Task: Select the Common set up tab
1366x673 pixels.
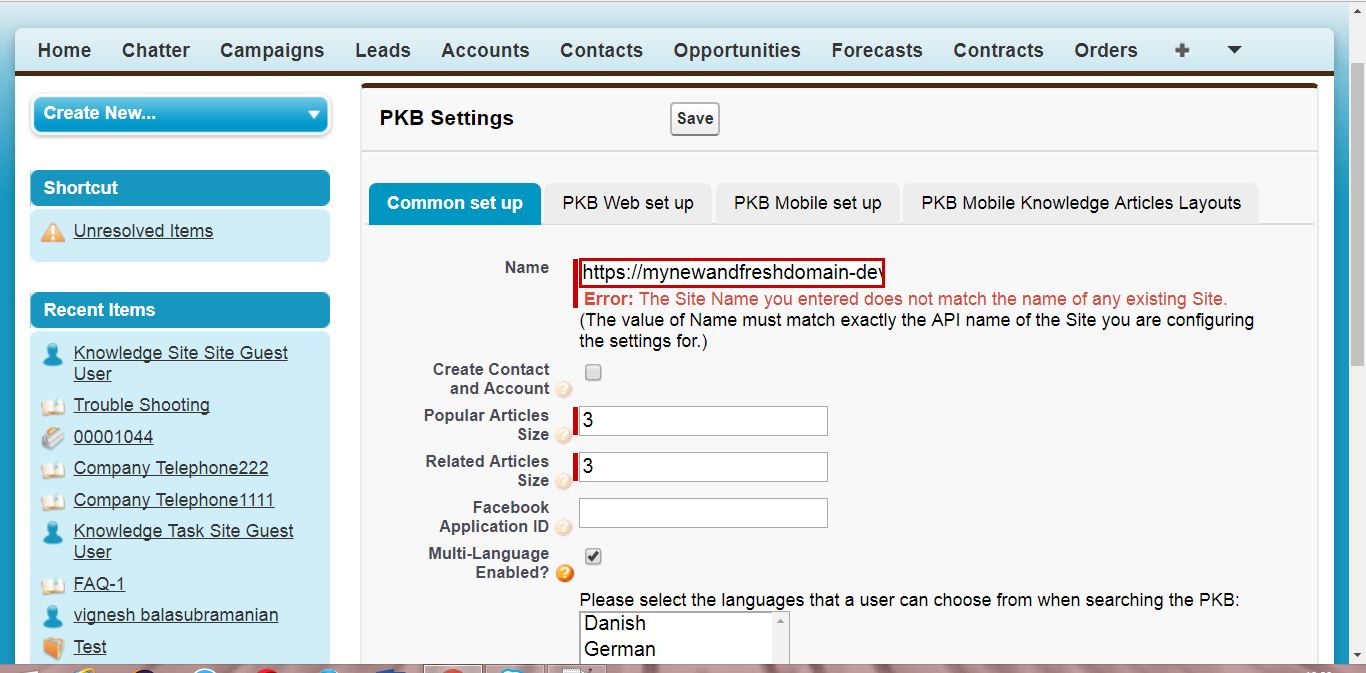Action: coord(455,203)
